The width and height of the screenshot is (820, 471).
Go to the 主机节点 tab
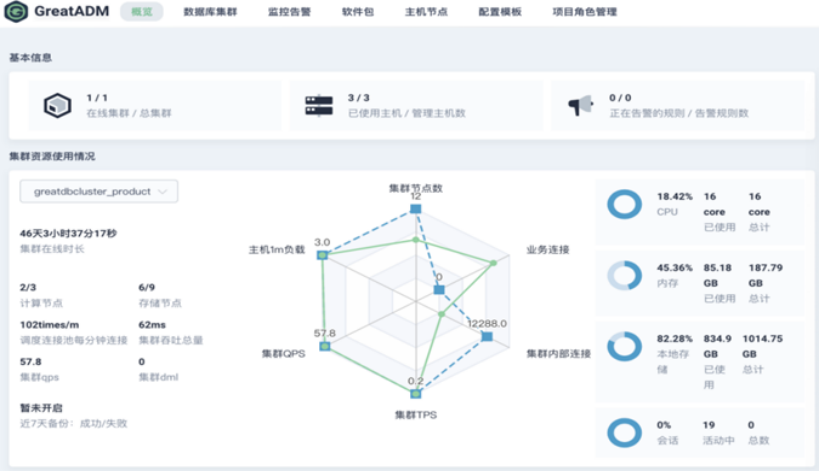click(x=426, y=12)
